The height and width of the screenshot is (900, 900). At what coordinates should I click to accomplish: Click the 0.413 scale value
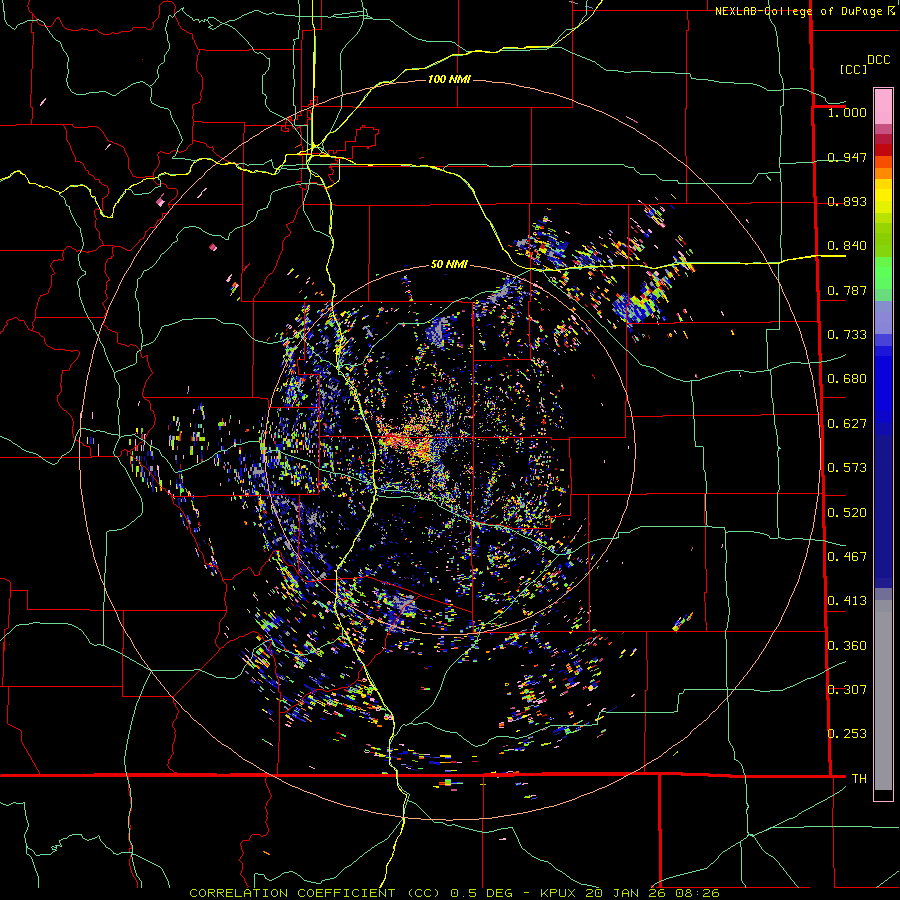pyautogui.click(x=847, y=601)
